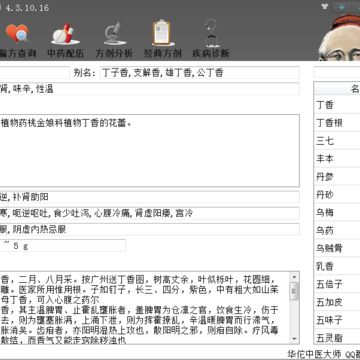
Task: Click the search box above the herb list
Action: pos(337,72)
